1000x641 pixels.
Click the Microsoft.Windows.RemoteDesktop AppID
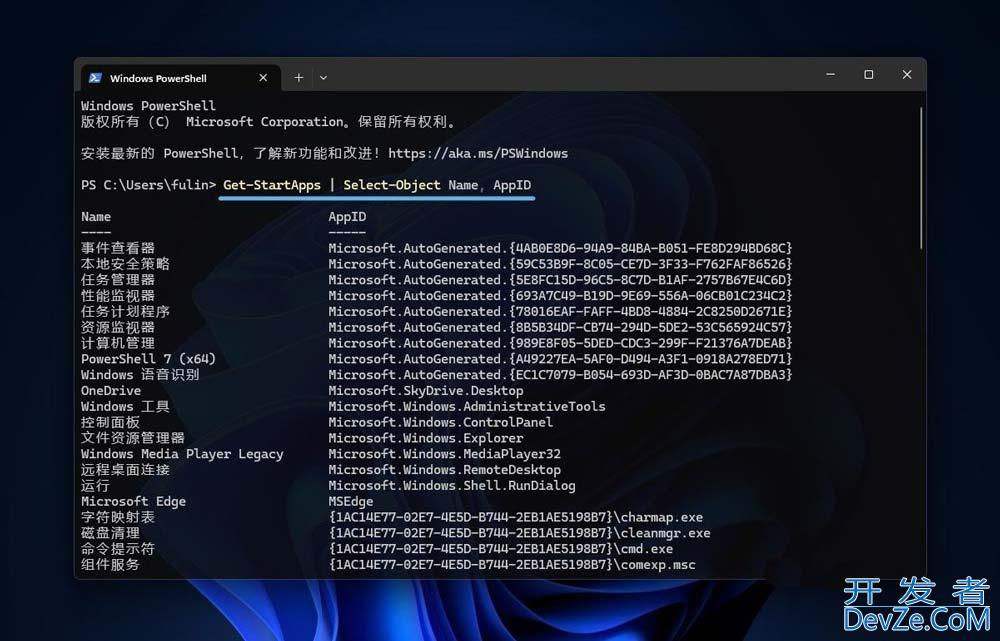pos(445,470)
